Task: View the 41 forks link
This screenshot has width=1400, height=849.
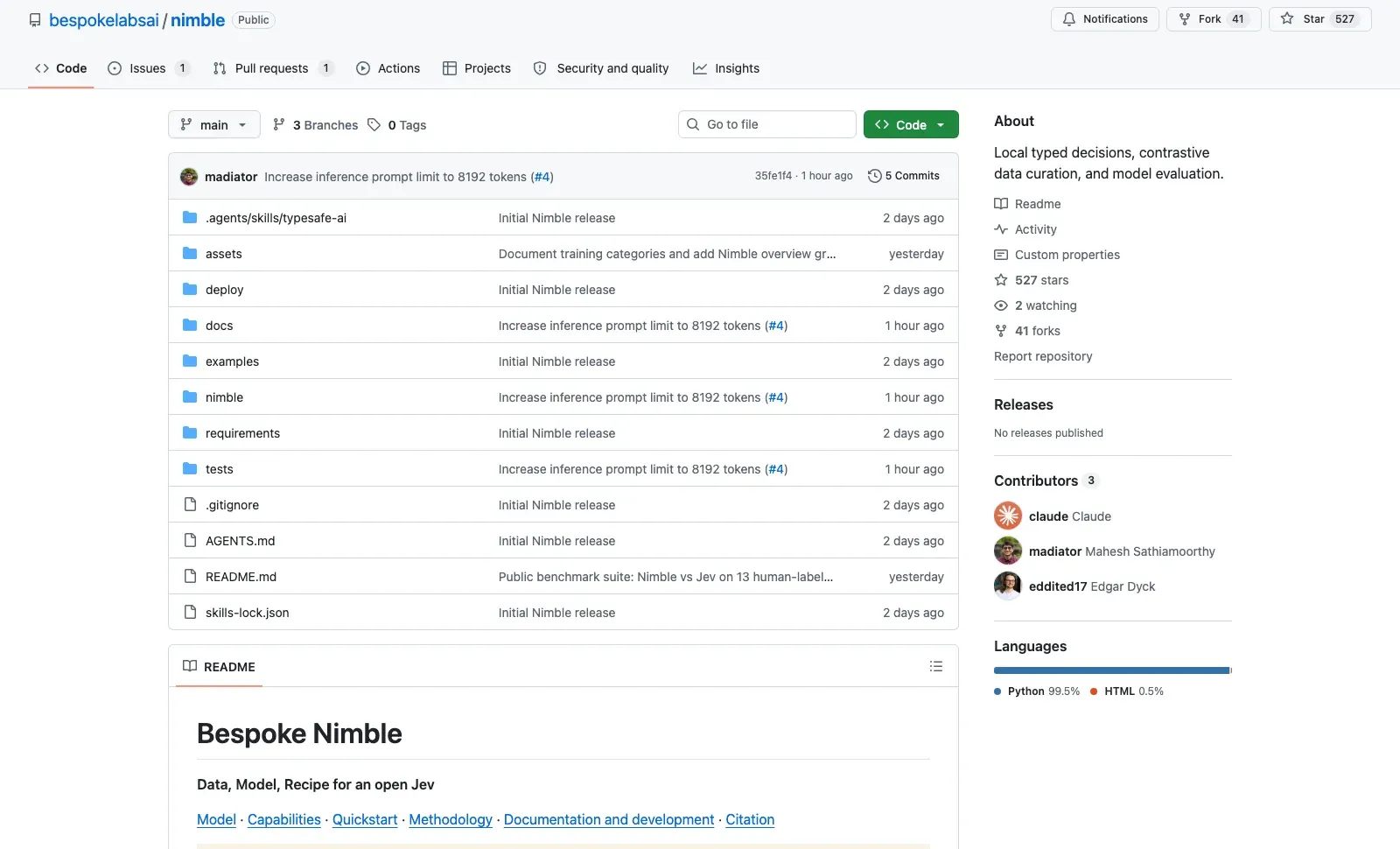Action: click(x=1027, y=331)
